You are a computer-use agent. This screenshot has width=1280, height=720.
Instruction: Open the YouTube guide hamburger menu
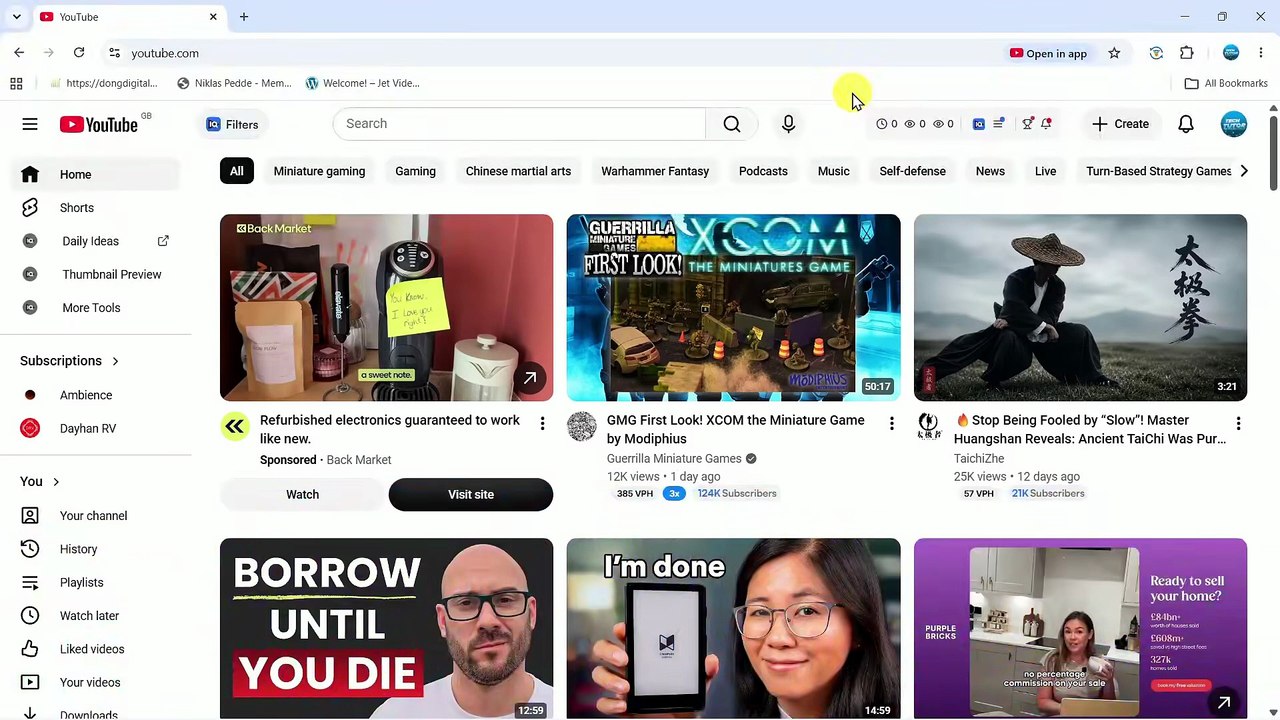[x=30, y=124]
